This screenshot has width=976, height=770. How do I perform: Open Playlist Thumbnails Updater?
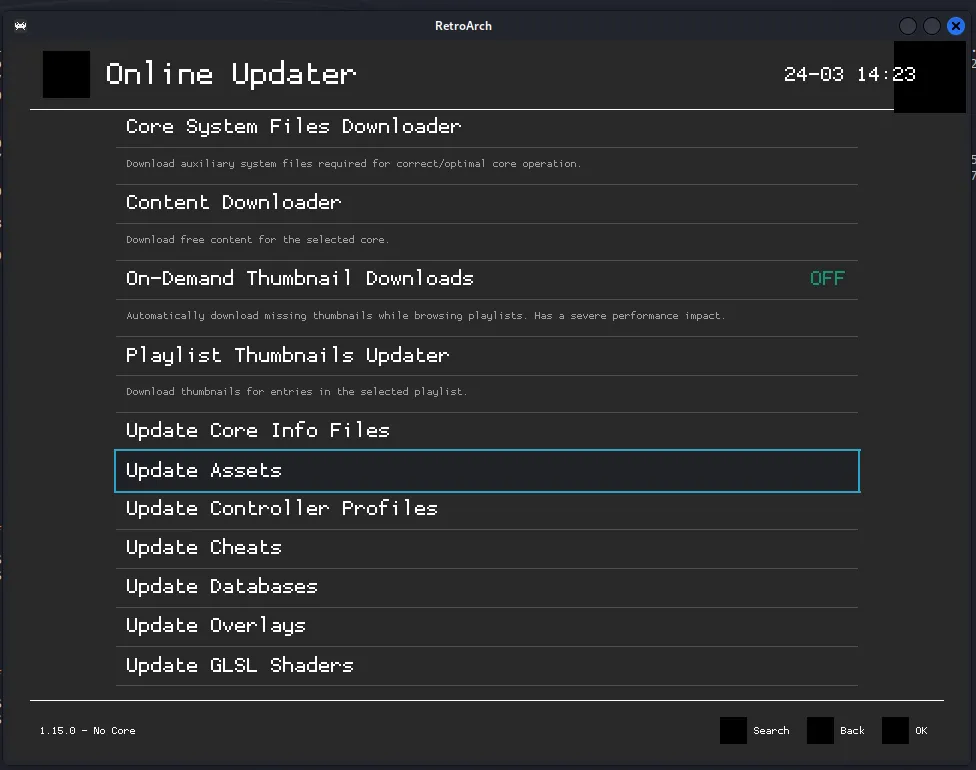coord(287,355)
